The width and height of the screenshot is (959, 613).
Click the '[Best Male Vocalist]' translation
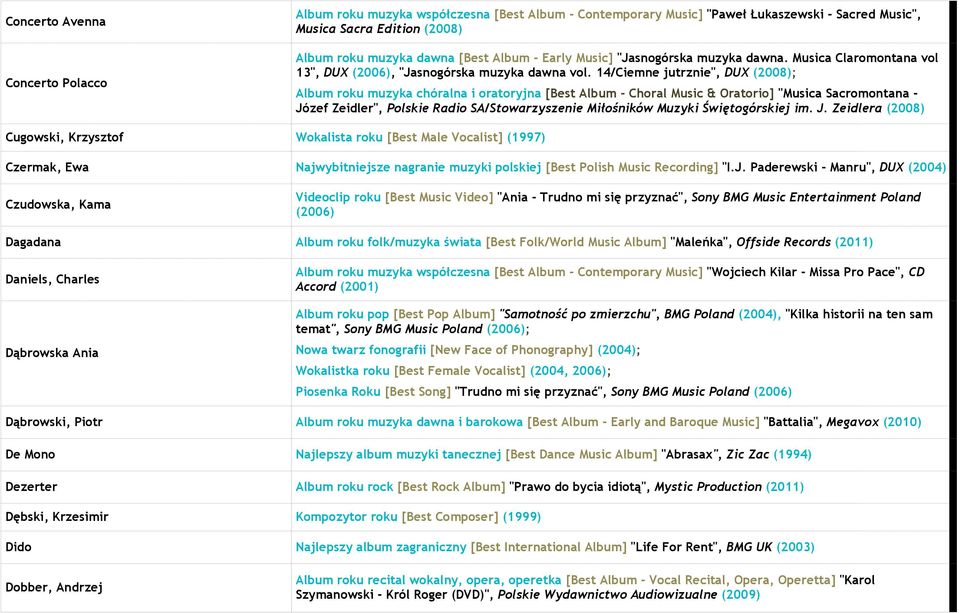[x=445, y=137]
